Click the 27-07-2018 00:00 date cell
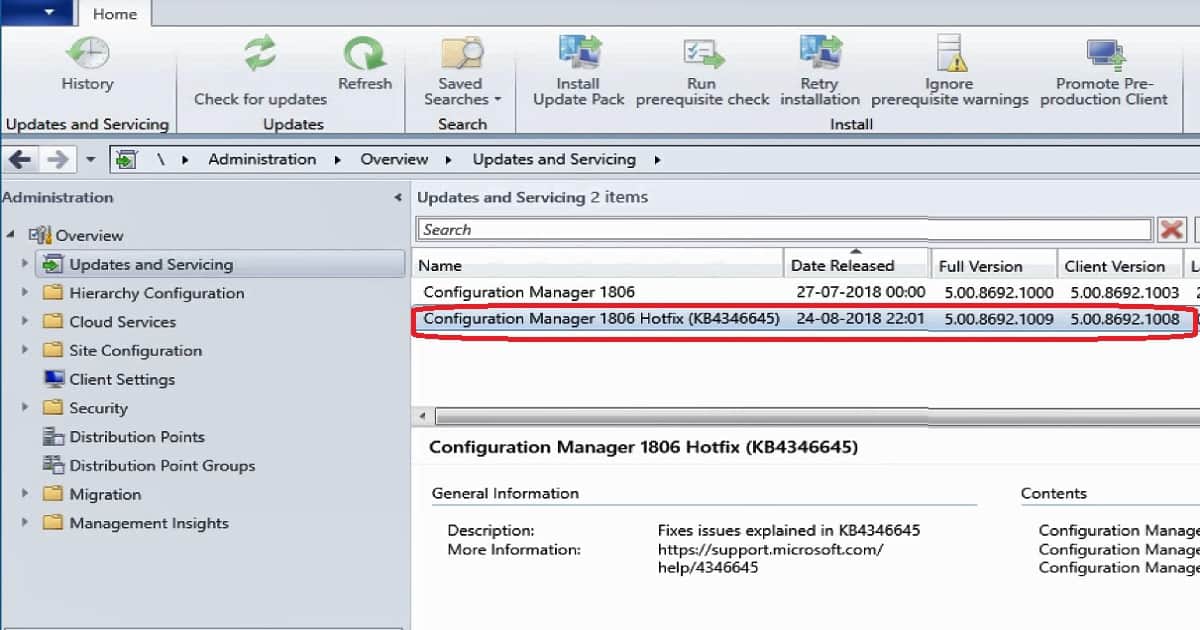 coord(860,292)
